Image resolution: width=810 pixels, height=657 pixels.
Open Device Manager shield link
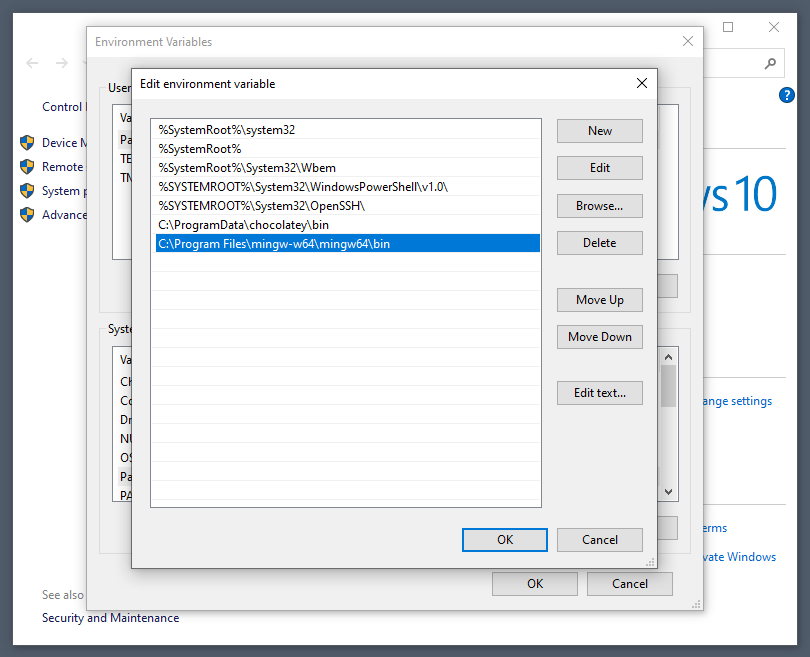(x=64, y=143)
